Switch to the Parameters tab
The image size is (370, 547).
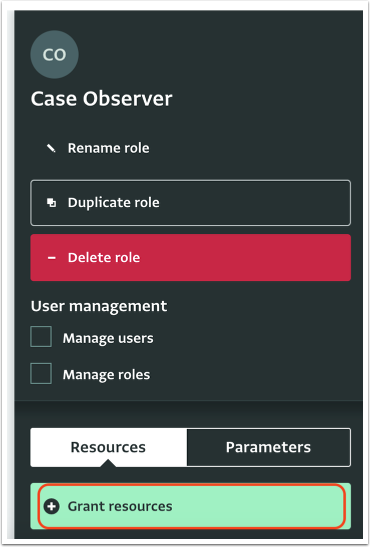pyautogui.click(x=269, y=447)
